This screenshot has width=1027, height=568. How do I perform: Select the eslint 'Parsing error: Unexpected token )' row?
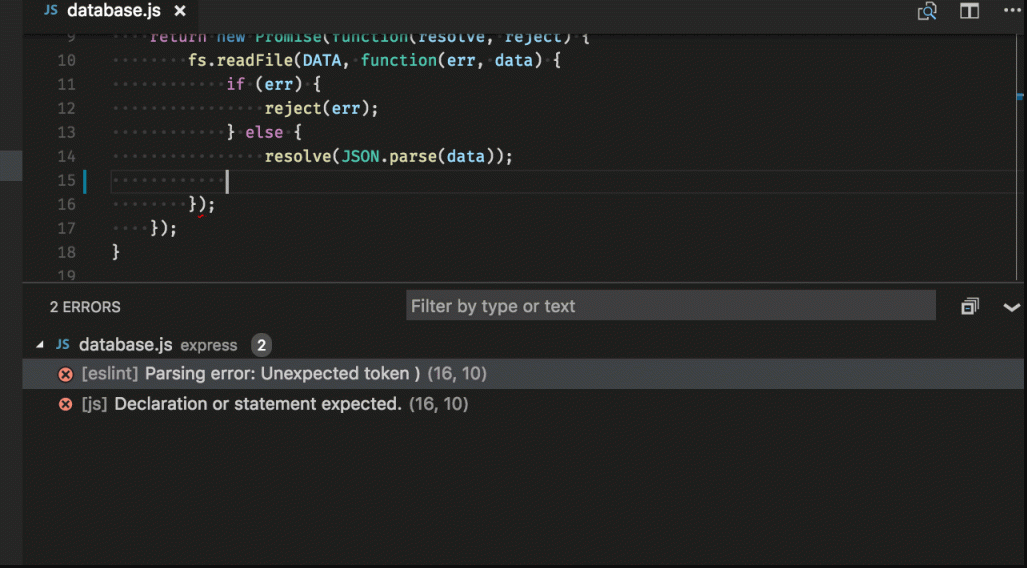523,373
